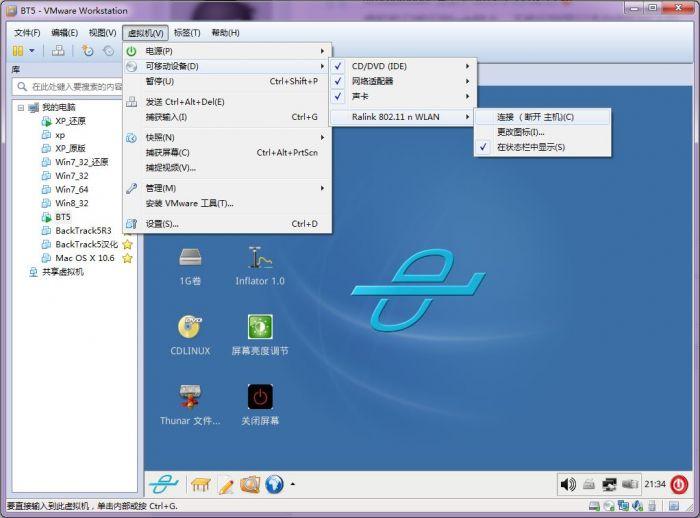700x518 pixels.
Task: Choose 捕捉视频(V)... entry
Action: pyautogui.click(x=227, y=168)
